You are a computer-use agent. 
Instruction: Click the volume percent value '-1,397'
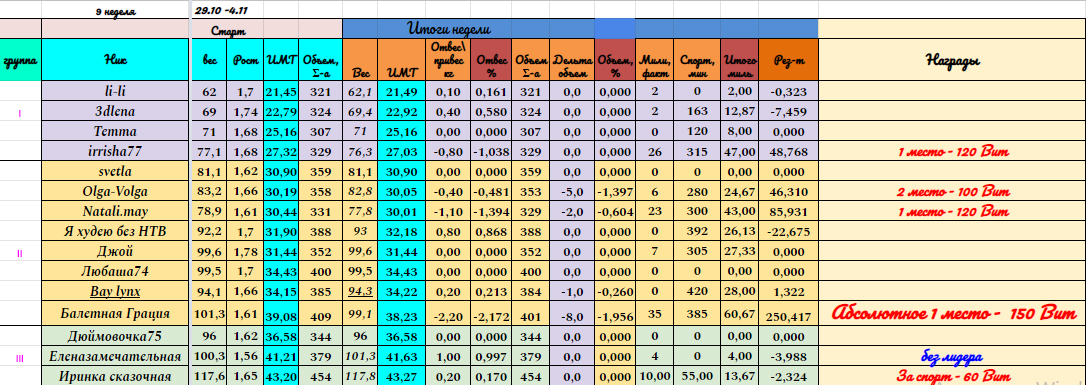pyautogui.click(x=614, y=191)
